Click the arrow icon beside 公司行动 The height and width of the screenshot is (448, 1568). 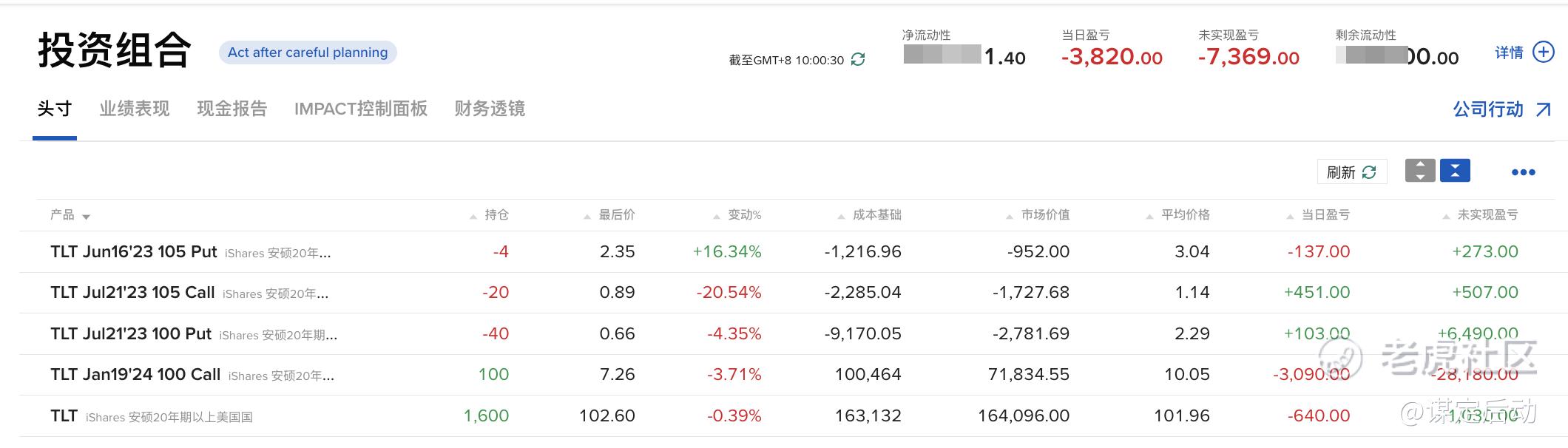(1544, 109)
